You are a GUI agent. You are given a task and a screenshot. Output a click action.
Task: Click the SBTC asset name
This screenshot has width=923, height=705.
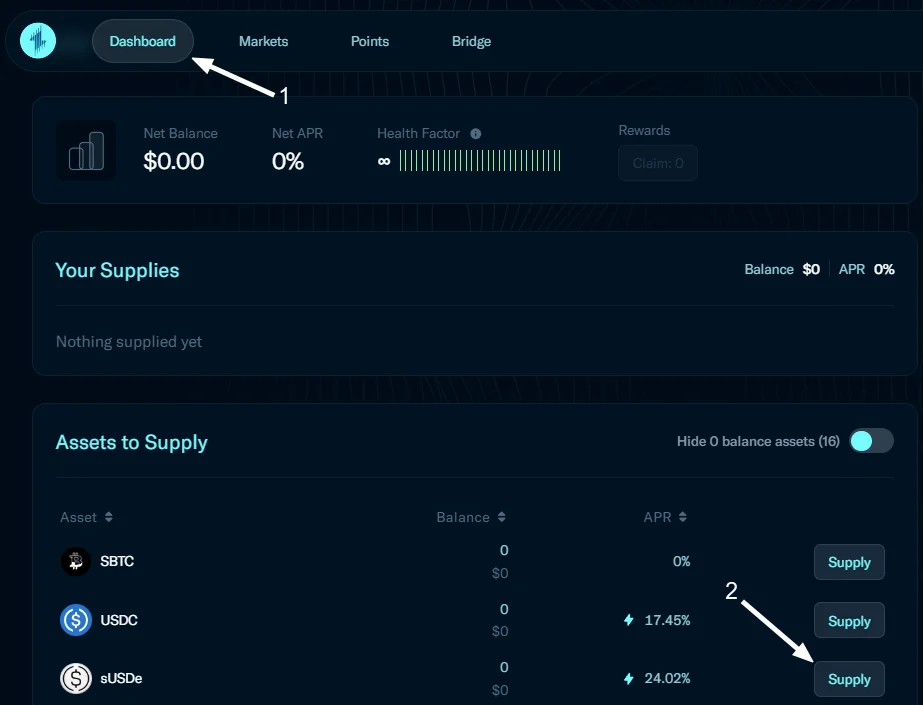117,561
